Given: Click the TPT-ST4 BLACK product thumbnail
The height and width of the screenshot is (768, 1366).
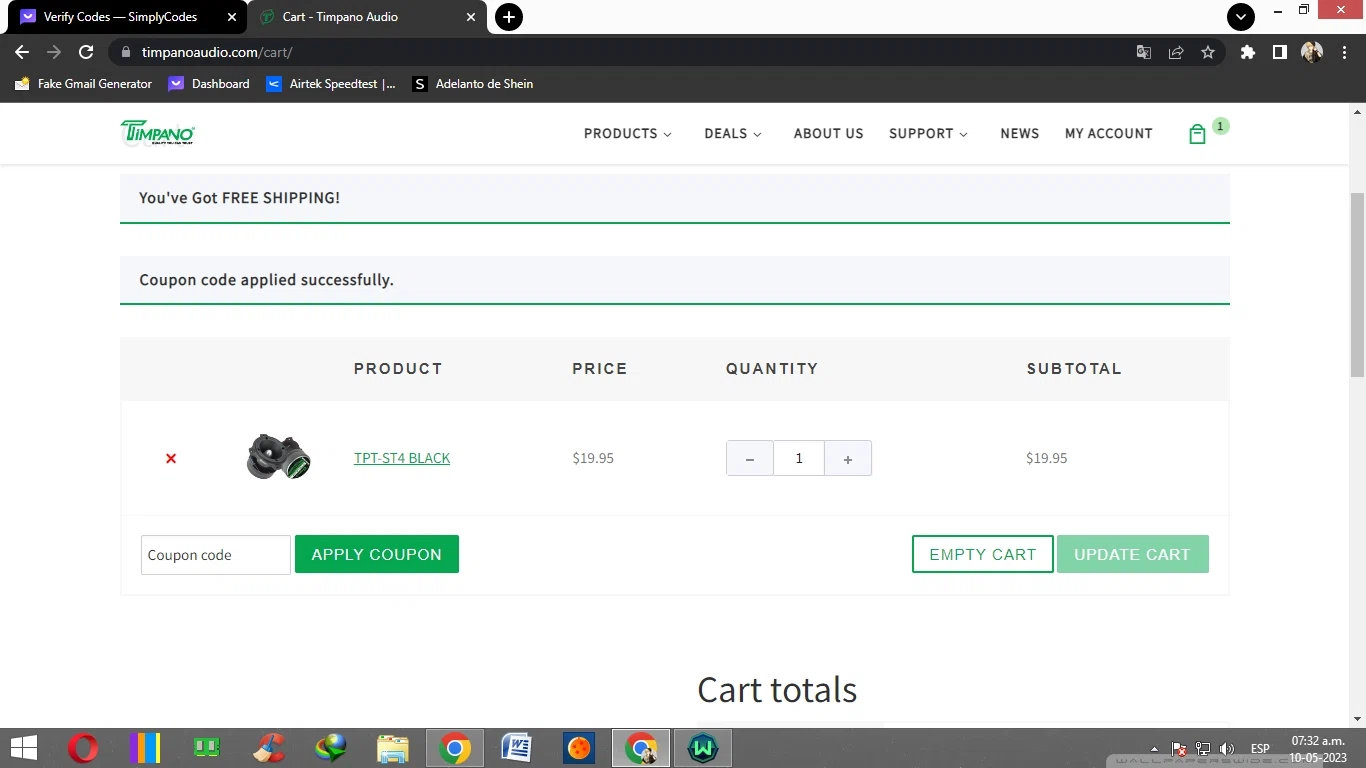Looking at the screenshot, I should 279,457.
